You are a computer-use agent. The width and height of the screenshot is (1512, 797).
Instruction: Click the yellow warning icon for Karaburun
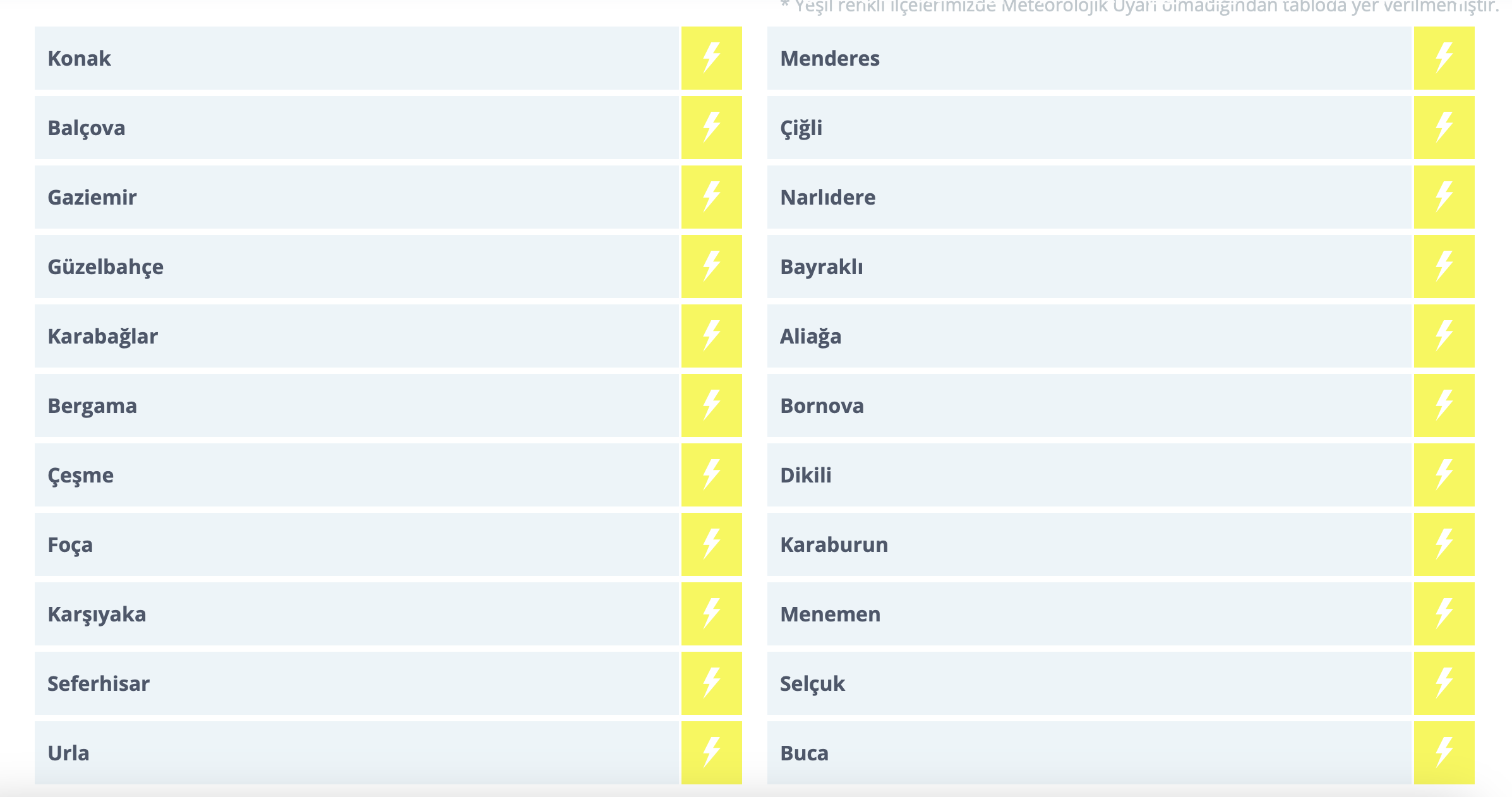click(1444, 544)
